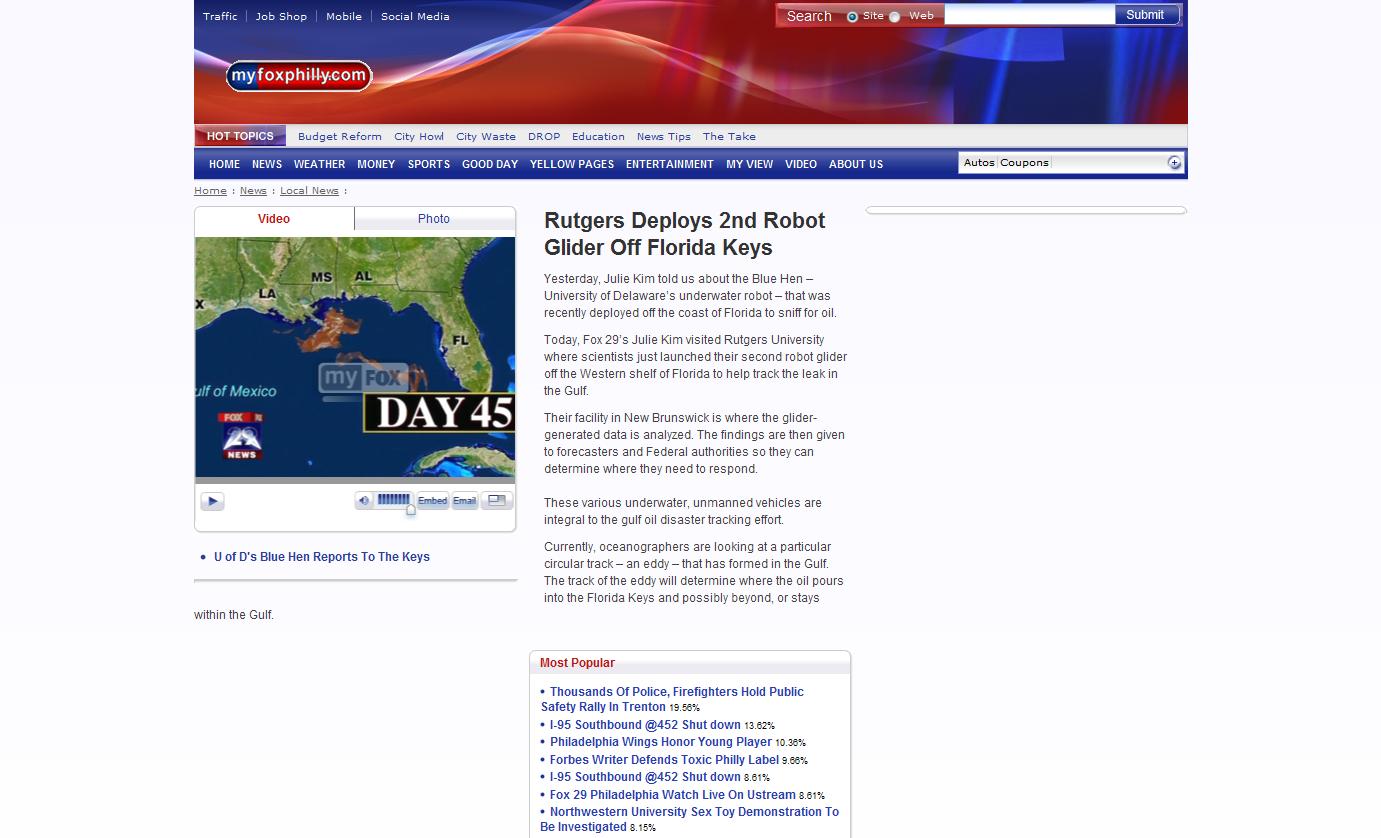
Task: Click the Rutgers Deploys 2nd Robot headline
Action: coord(685,234)
